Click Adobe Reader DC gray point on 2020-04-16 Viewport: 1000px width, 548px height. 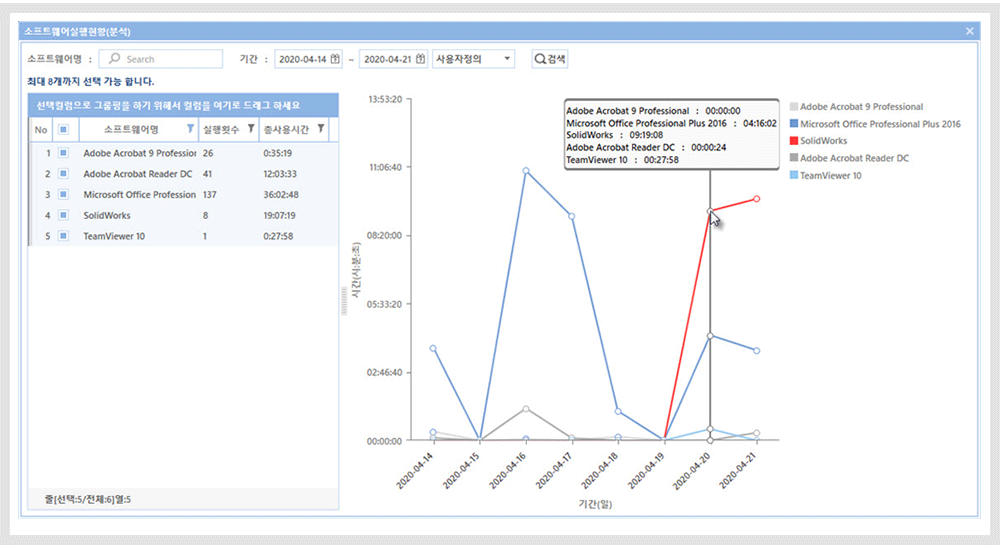coord(526,408)
